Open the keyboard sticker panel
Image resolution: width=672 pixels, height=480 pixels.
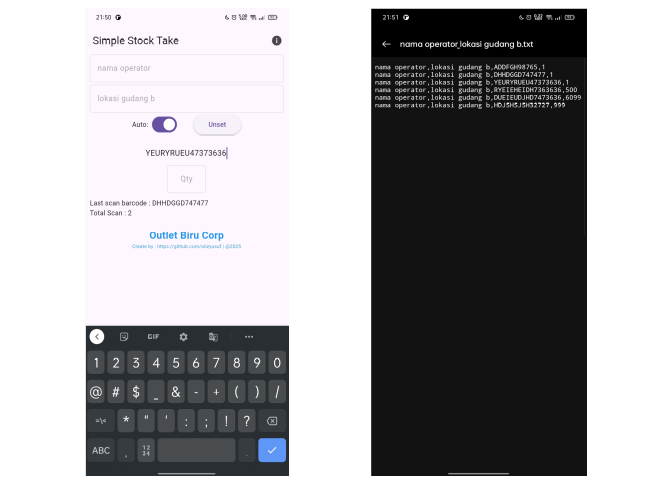tap(124, 337)
